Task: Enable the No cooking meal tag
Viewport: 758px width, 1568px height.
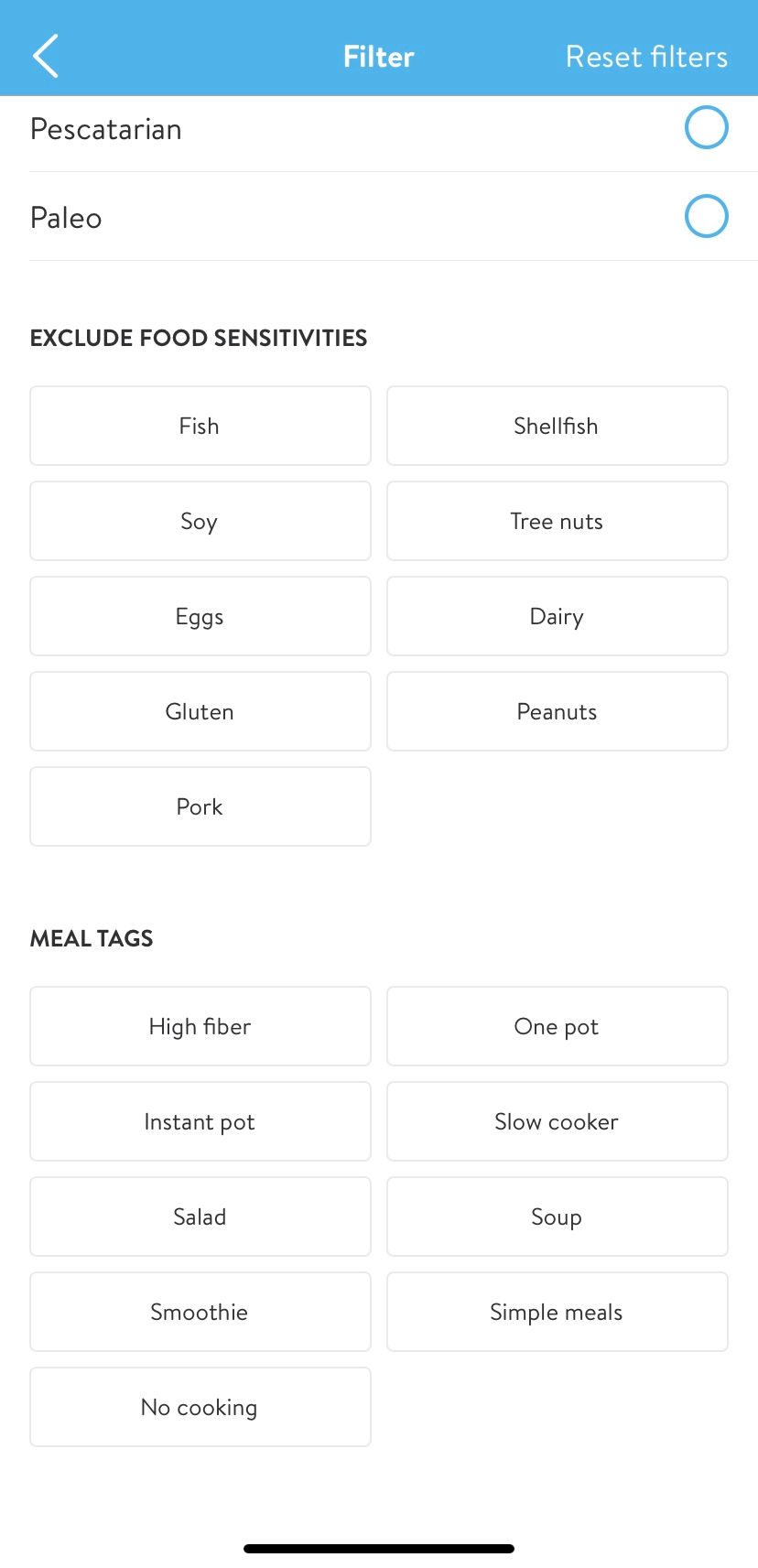Action: tap(200, 1407)
